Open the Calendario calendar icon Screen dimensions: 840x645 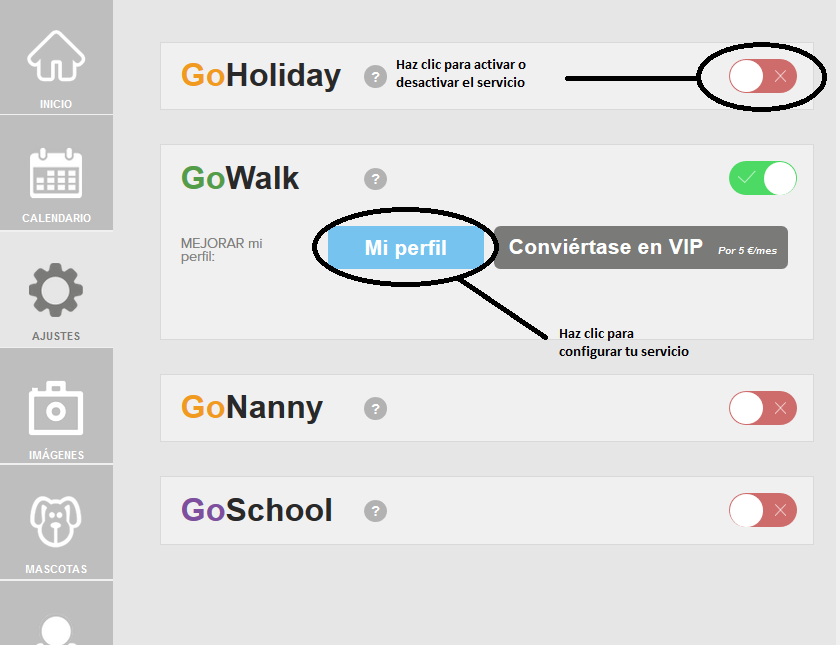[56, 173]
